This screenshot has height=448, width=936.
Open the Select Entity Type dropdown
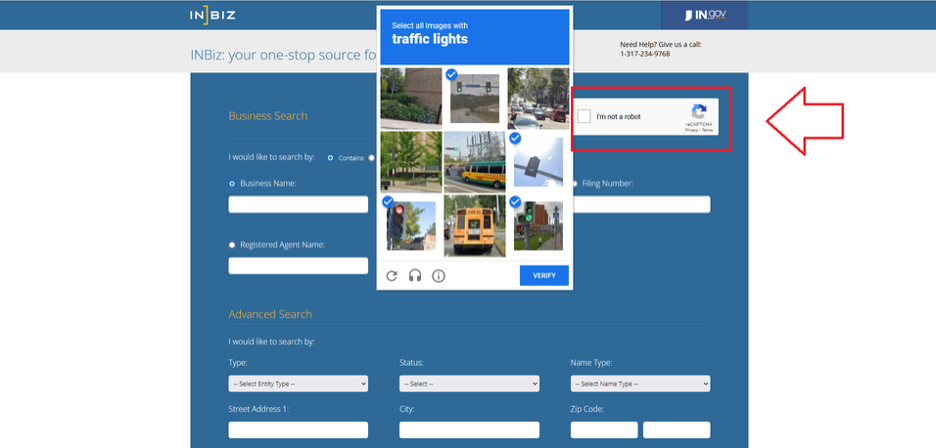pos(298,383)
